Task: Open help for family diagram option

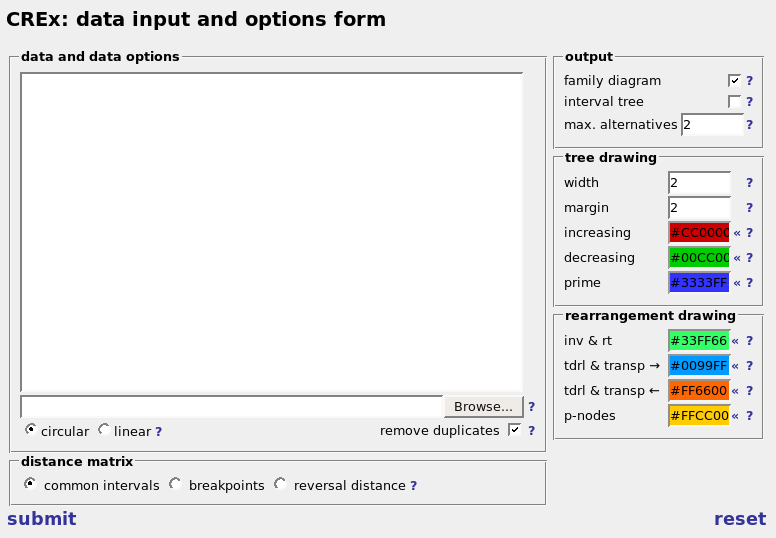Action: 749,81
